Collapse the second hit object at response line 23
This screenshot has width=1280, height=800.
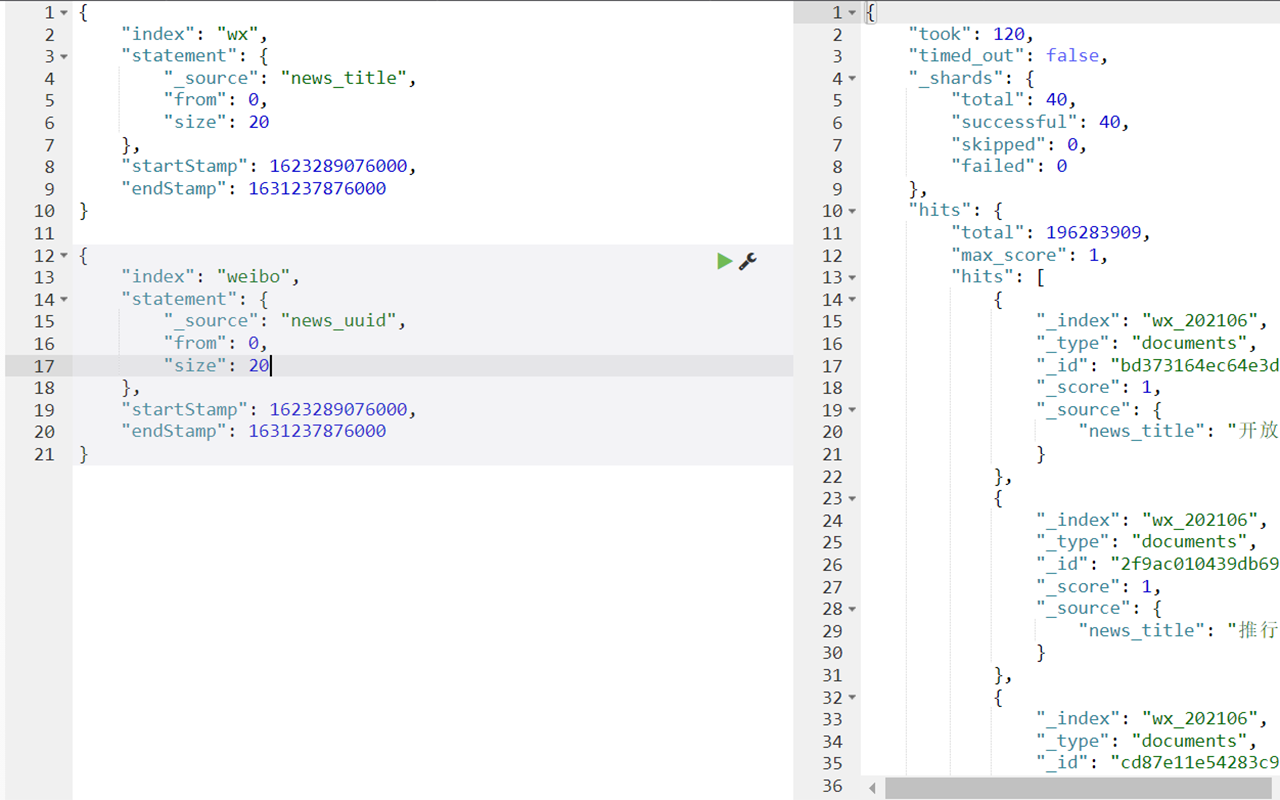[x=852, y=499]
